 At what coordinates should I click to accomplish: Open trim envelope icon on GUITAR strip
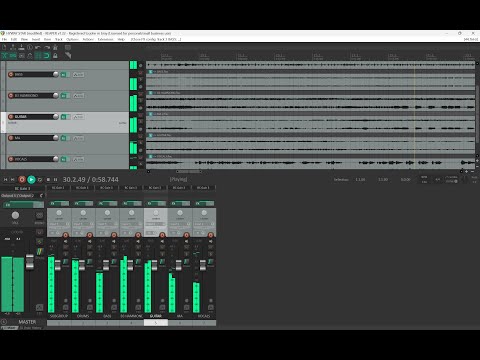[x=162, y=307]
